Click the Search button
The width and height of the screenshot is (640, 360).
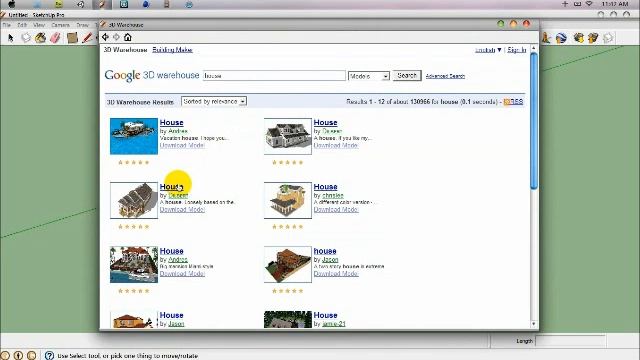coord(407,76)
